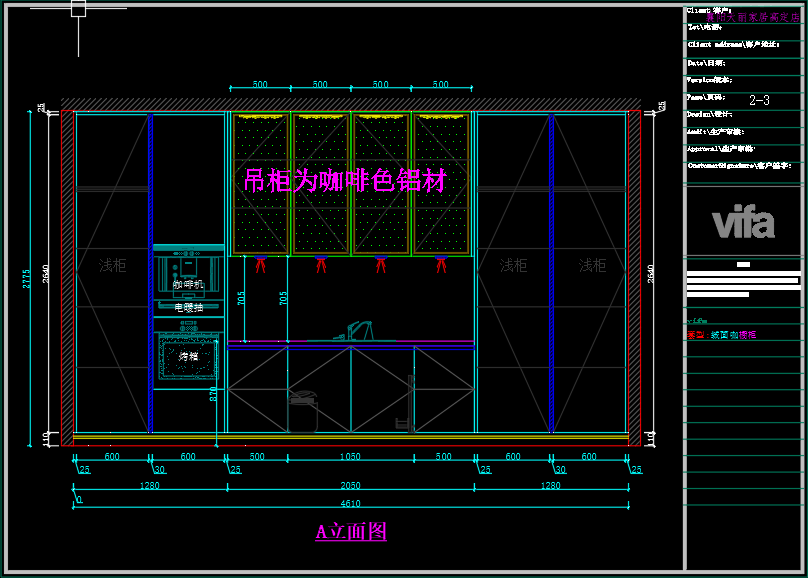Select the leftmost red spotlight under wall cabinet
This screenshot has height=578, width=808.
261,264
